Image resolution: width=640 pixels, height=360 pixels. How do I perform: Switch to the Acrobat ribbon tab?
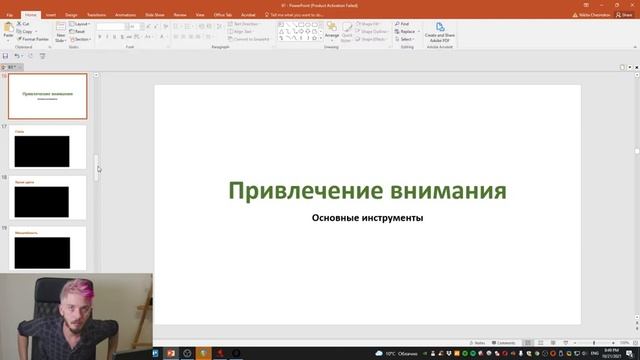tap(248, 15)
